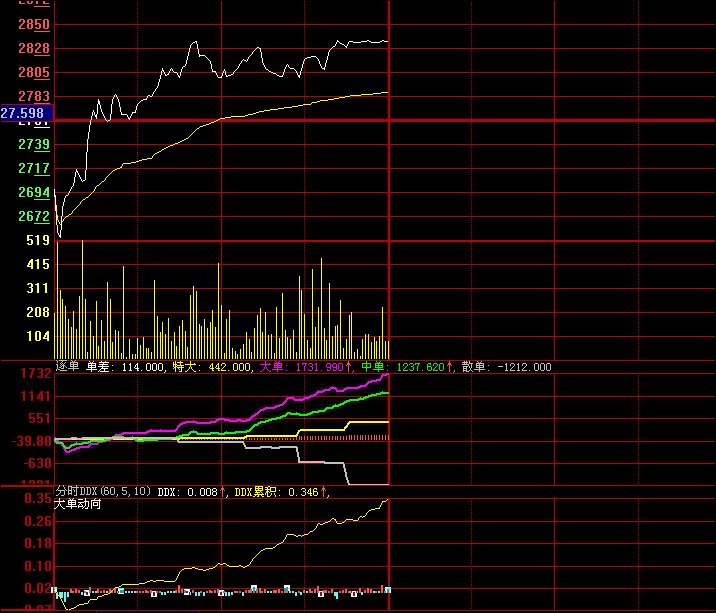Select the green 2739 price label
This screenshot has width=716, height=613.
(34, 145)
